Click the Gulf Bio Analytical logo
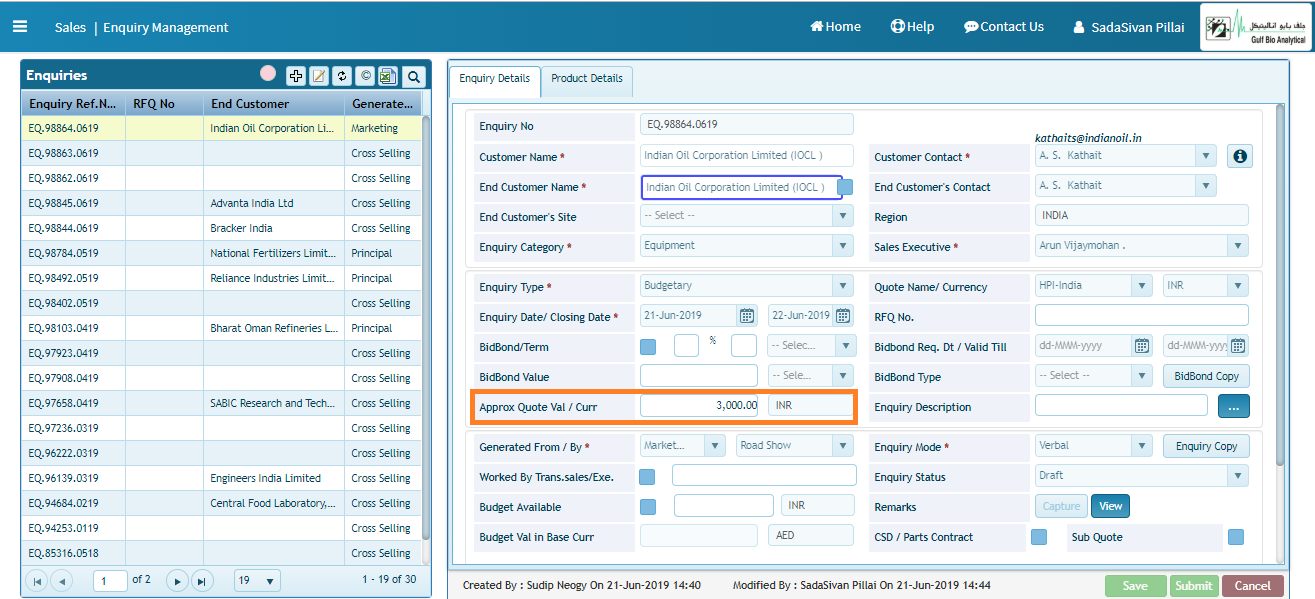The width and height of the screenshot is (1315, 599). click(x=1256, y=27)
